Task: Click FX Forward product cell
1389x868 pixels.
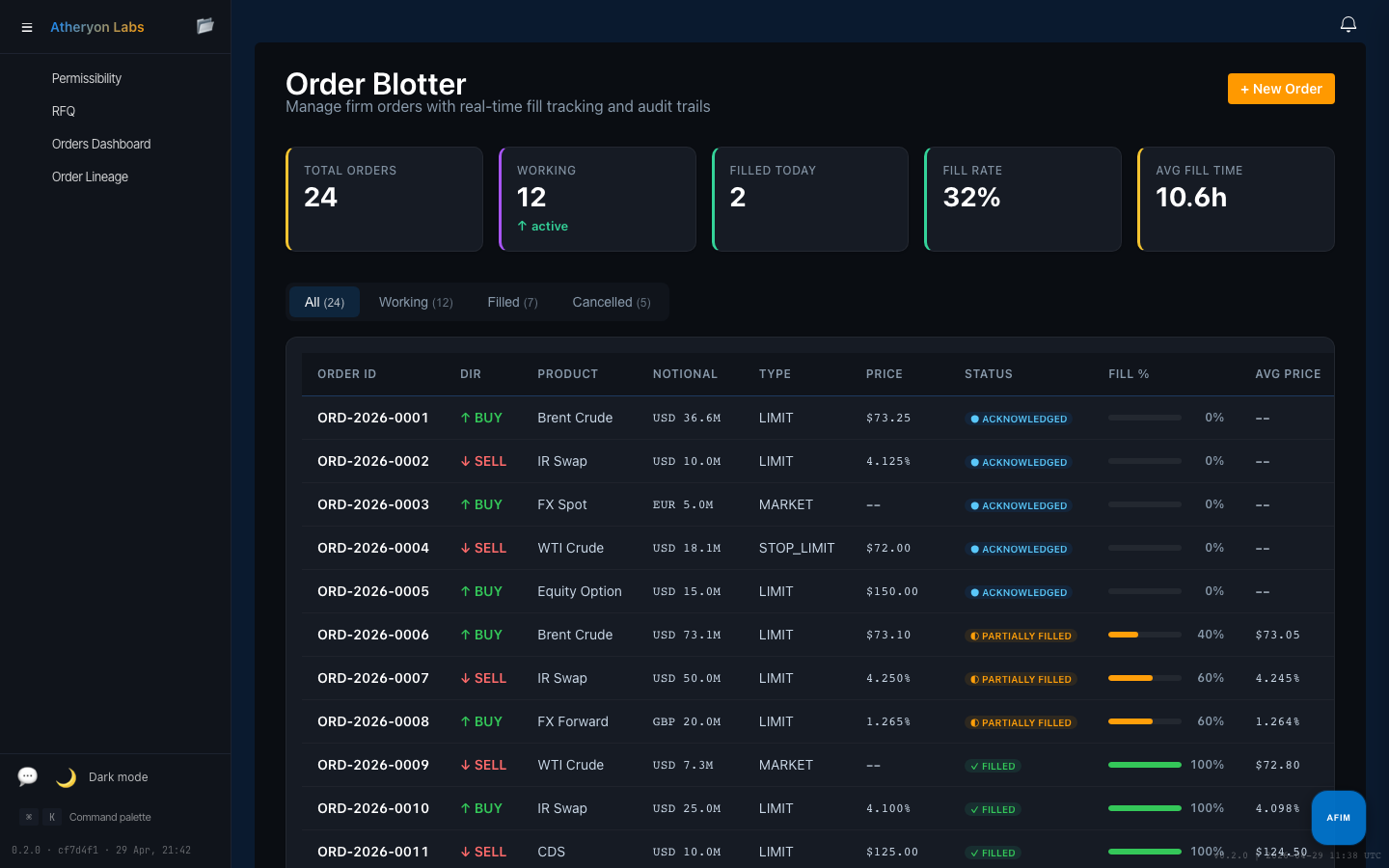Action: (573, 721)
